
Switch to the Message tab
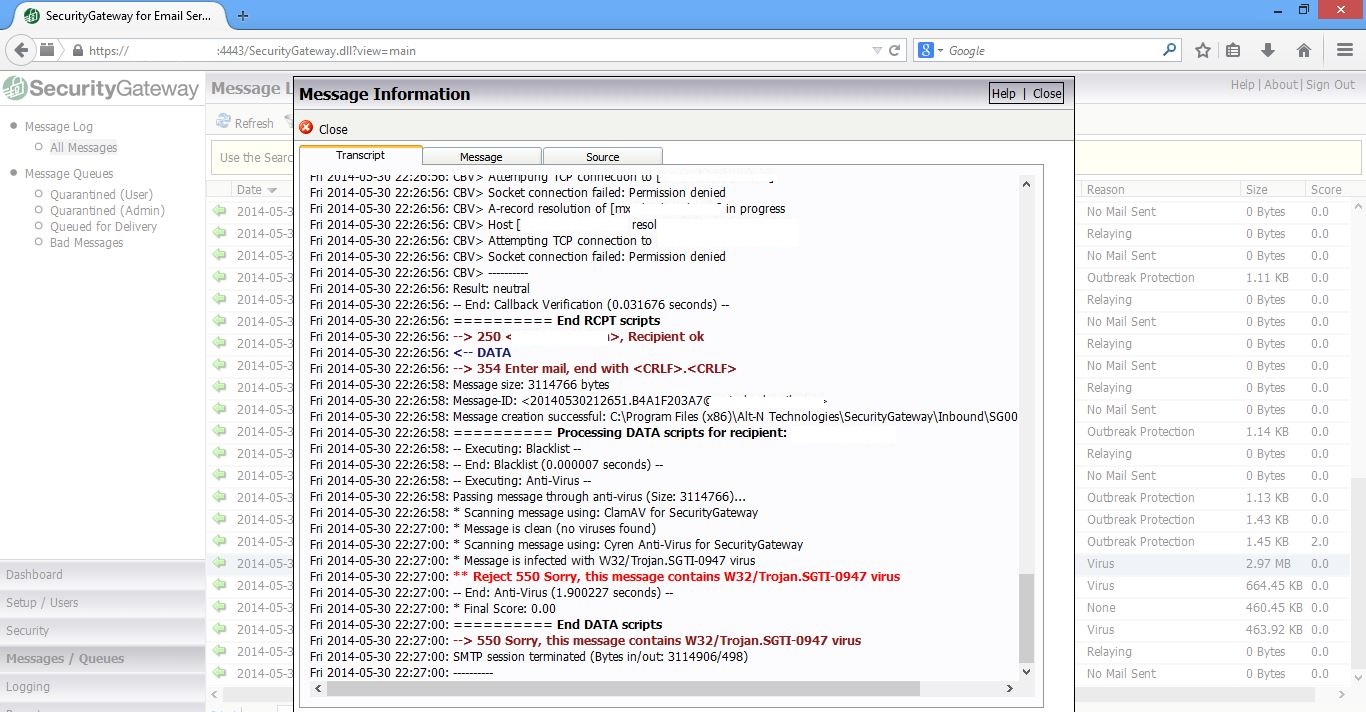point(481,157)
